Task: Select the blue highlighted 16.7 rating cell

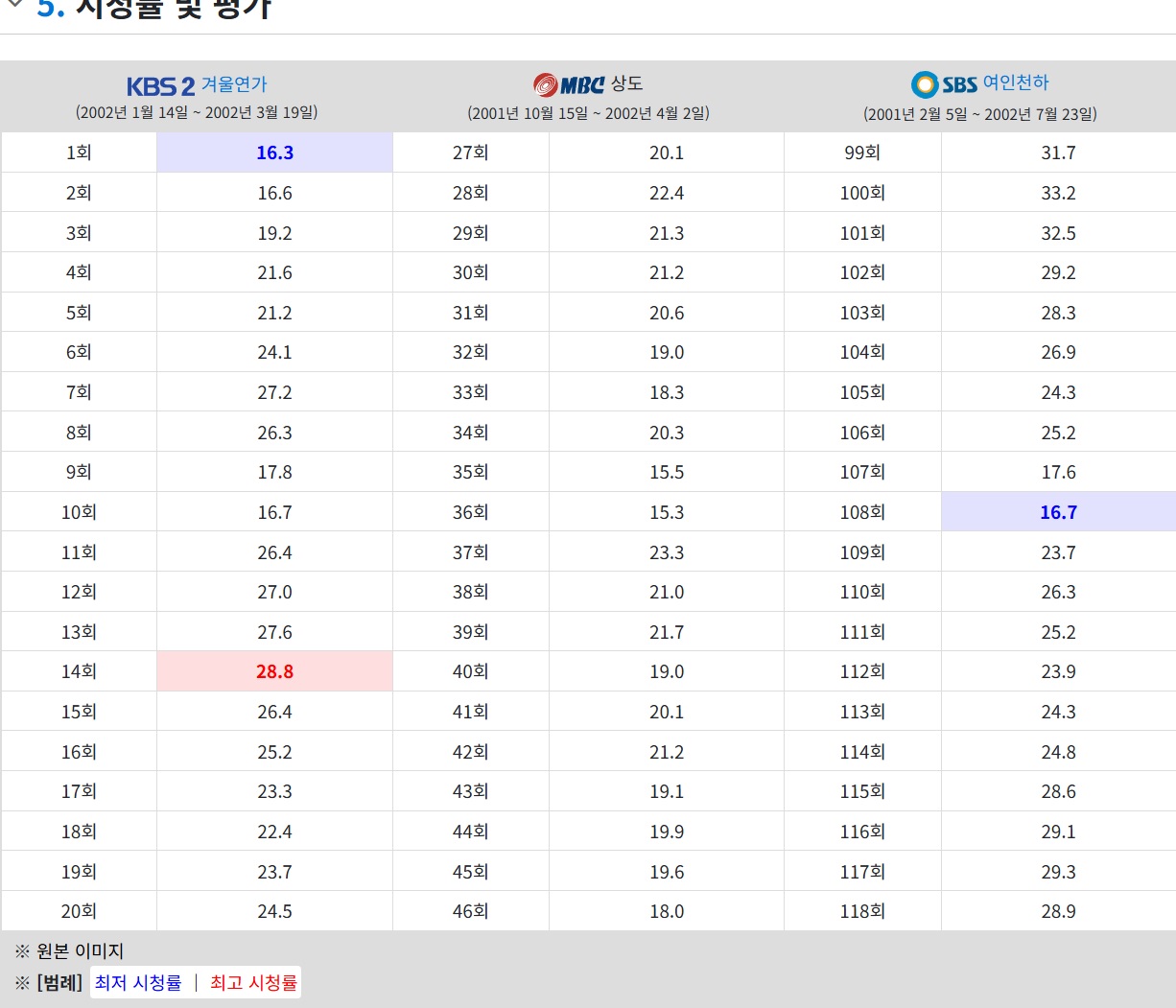Action: [x=1058, y=512]
